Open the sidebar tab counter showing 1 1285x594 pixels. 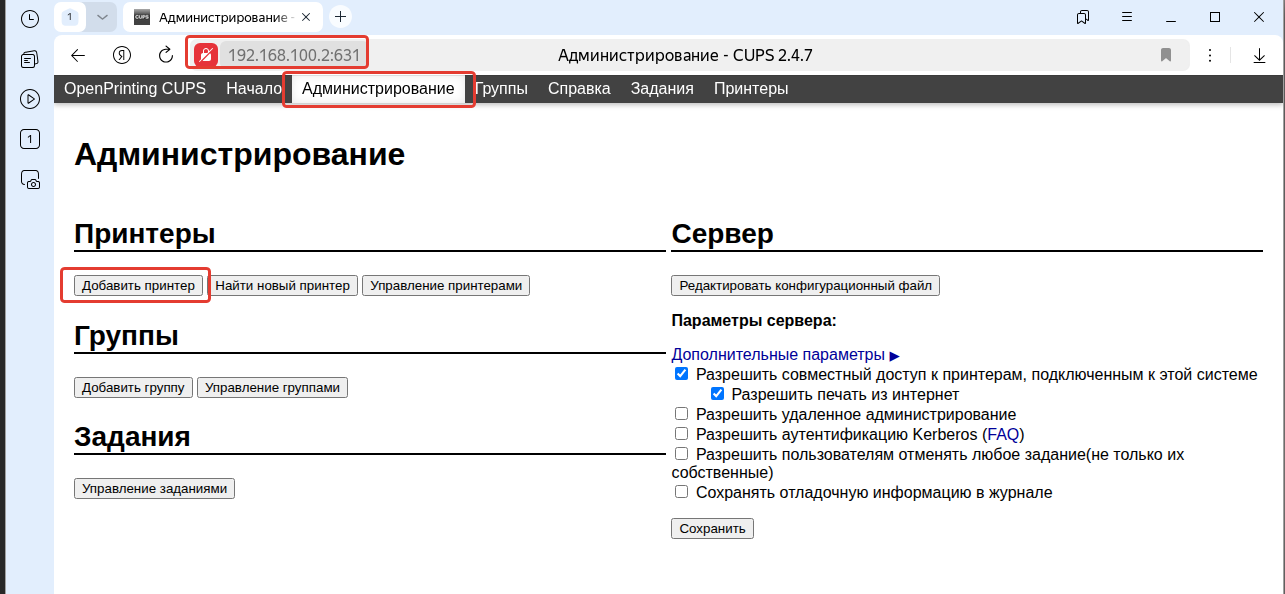click(30, 139)
